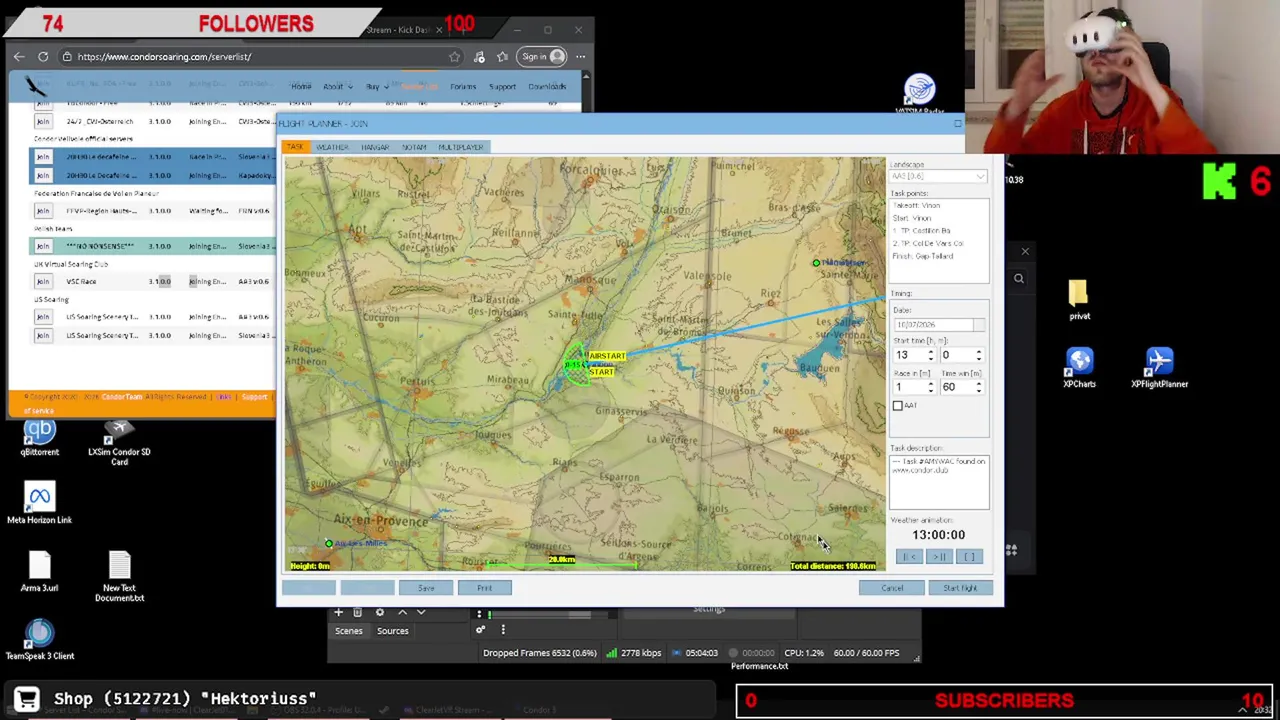Click the Task description text box
This screenshot has width=1280, height=720.
click(x=939, y=483)
